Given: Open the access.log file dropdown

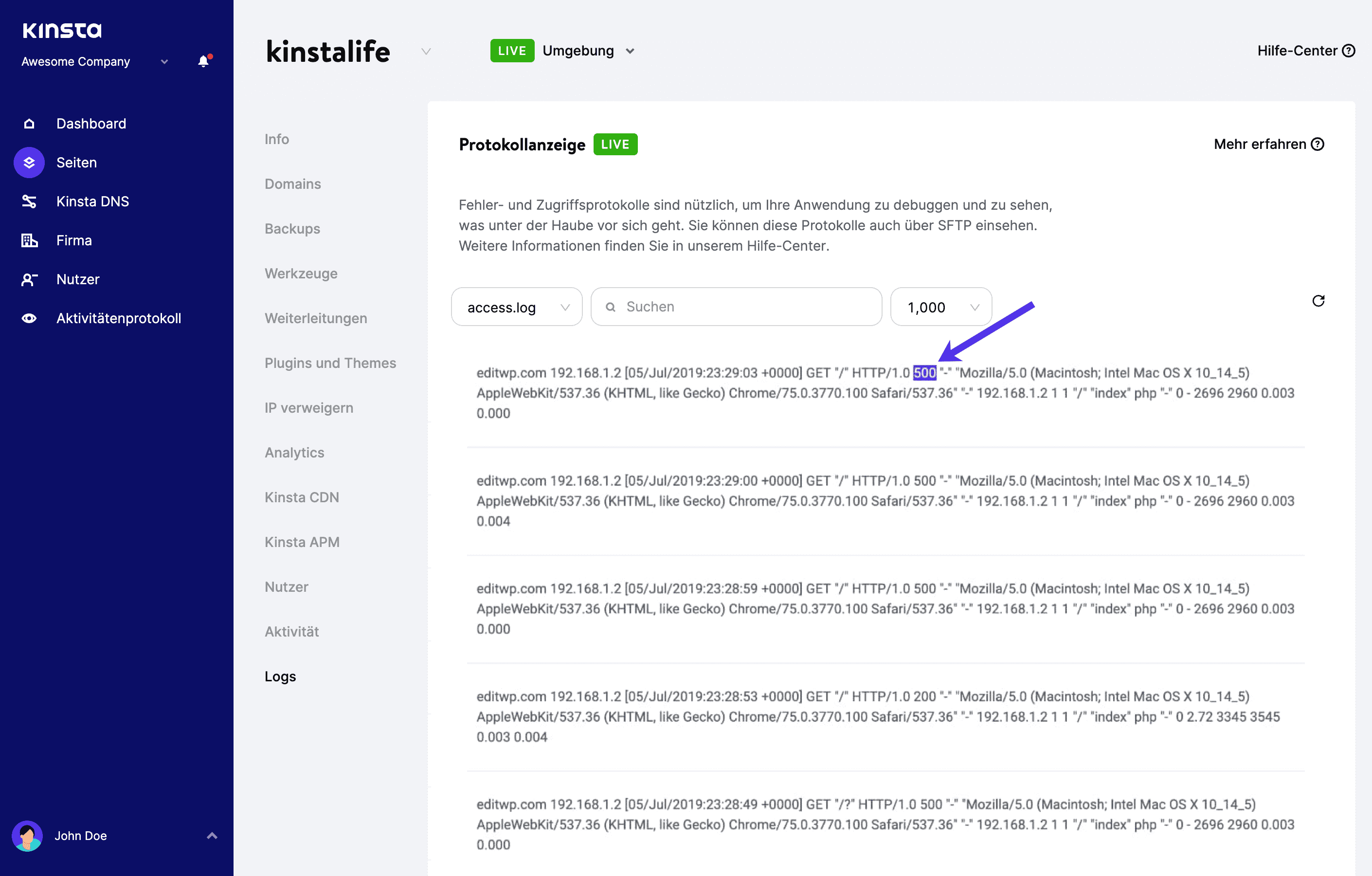Looking at the screenshot, I should click(516, 307).
